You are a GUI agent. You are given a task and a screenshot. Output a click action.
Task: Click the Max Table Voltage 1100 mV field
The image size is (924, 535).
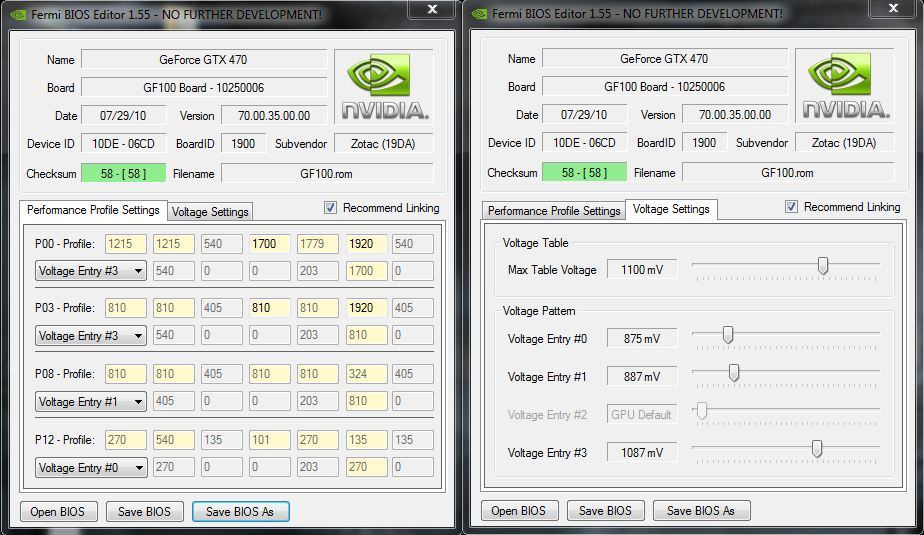(x=642, y=269)
